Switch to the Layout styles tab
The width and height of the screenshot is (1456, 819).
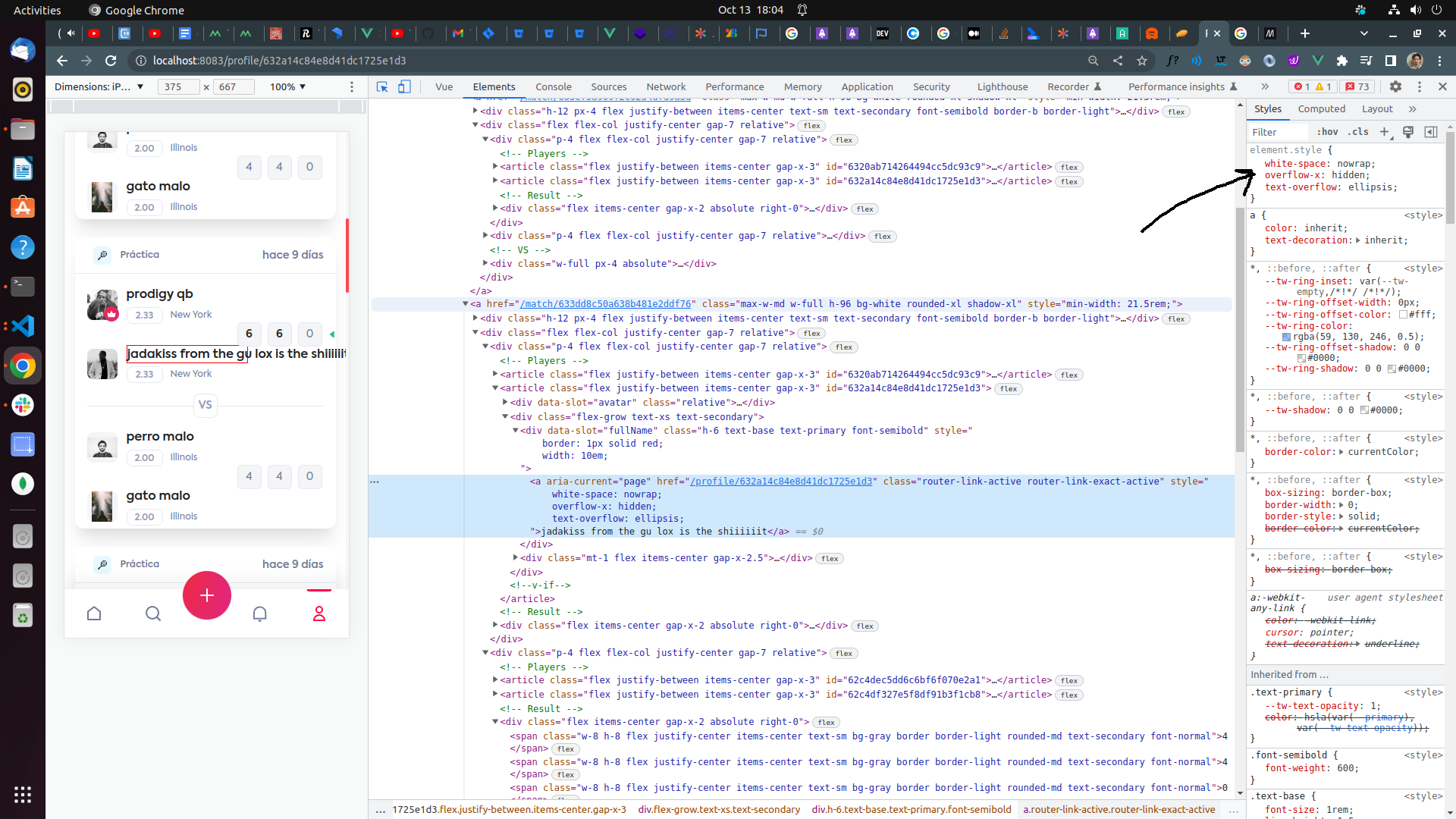tap(1377, 109)
